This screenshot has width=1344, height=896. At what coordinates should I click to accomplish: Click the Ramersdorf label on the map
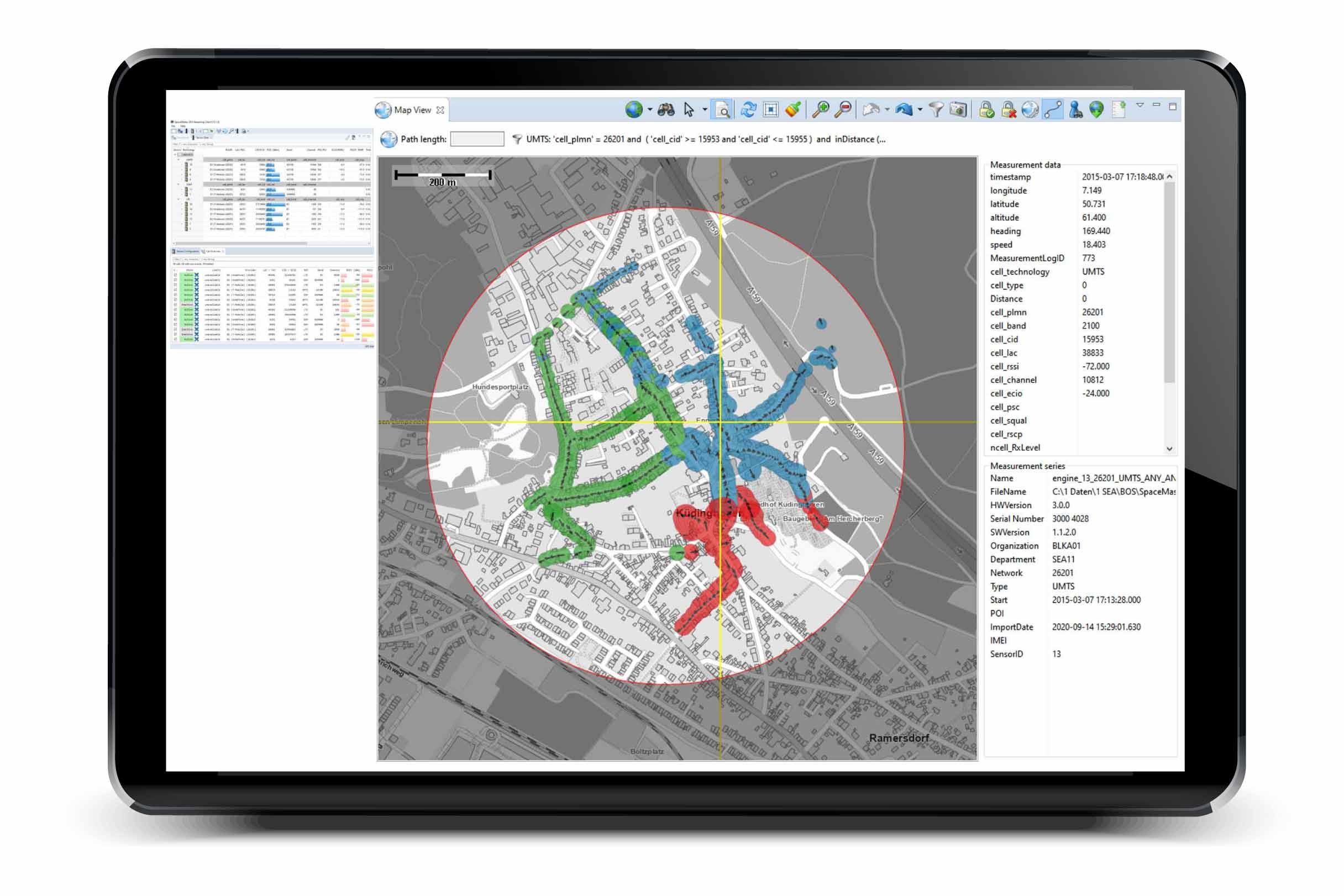pos(899,737)
